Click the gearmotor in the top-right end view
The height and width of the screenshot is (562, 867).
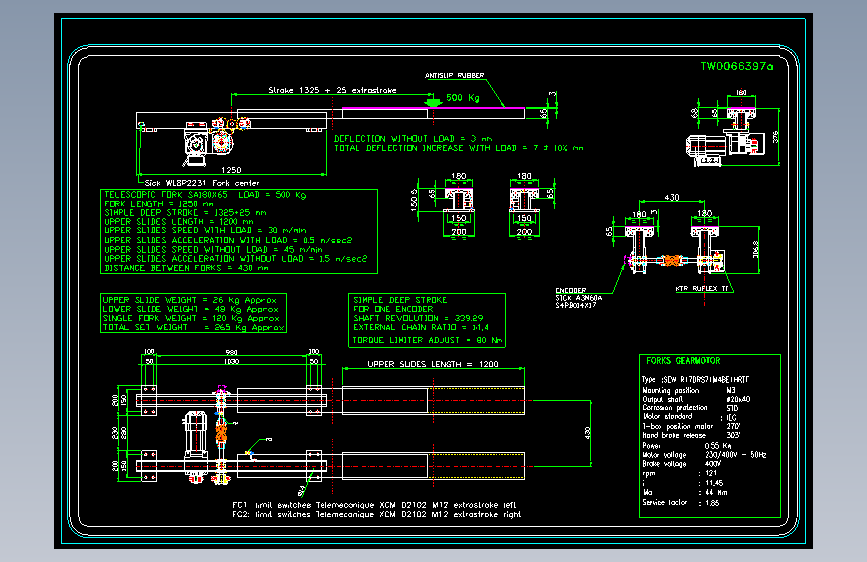click(x=707, y=148)
